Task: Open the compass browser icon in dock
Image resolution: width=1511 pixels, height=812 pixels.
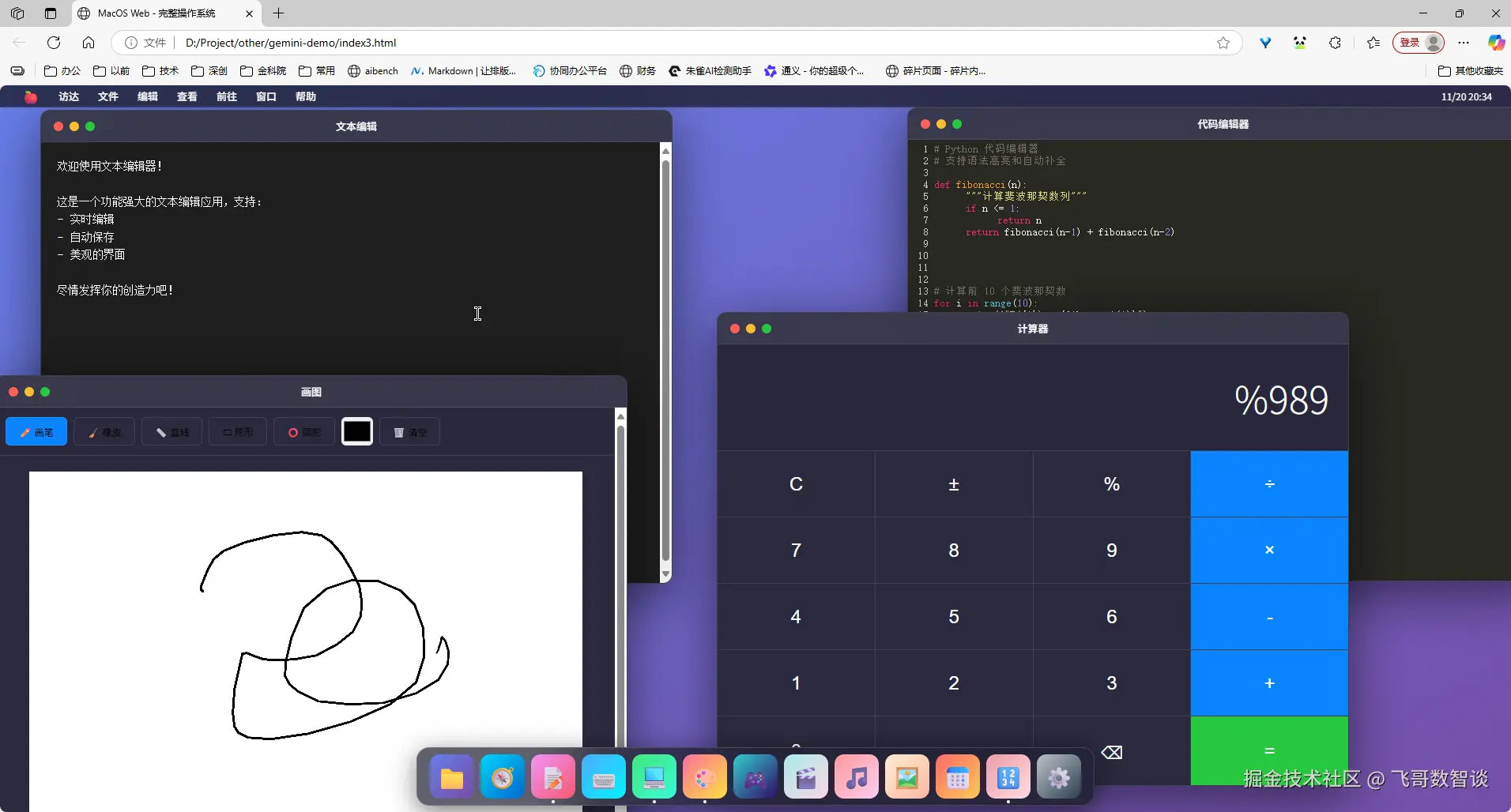Action: pyautogui.click(x=503, y=778)
